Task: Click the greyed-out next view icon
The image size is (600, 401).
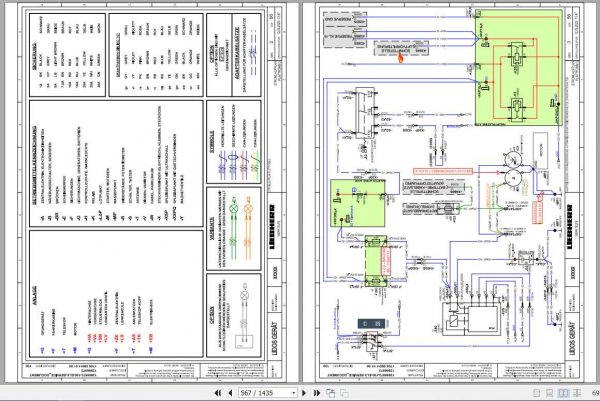Action: coord(344,393)
